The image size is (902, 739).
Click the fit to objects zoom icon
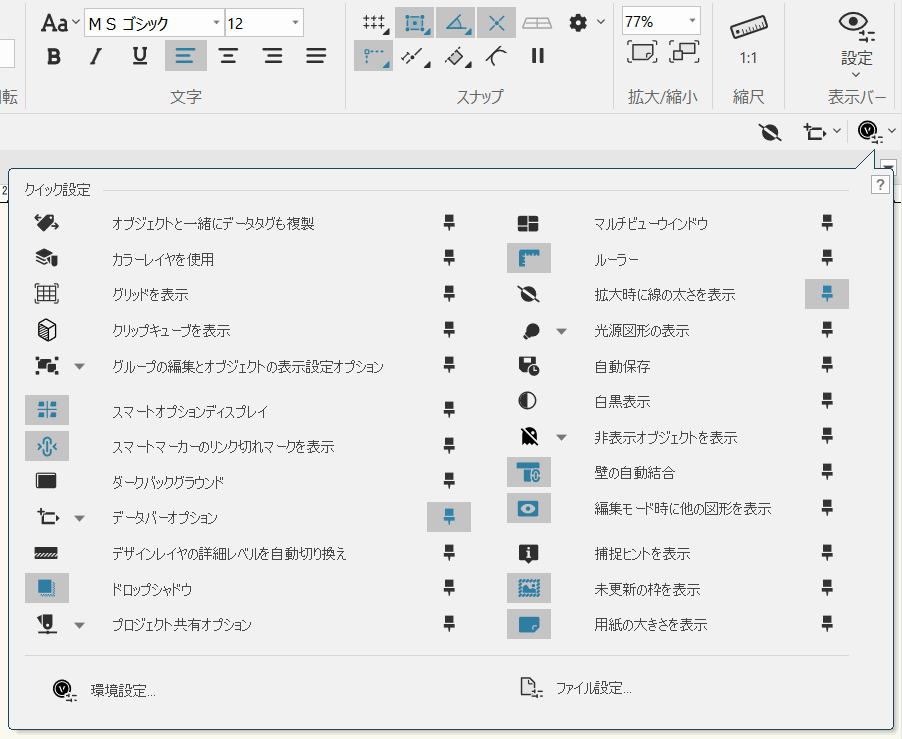[x=685, y=52]
